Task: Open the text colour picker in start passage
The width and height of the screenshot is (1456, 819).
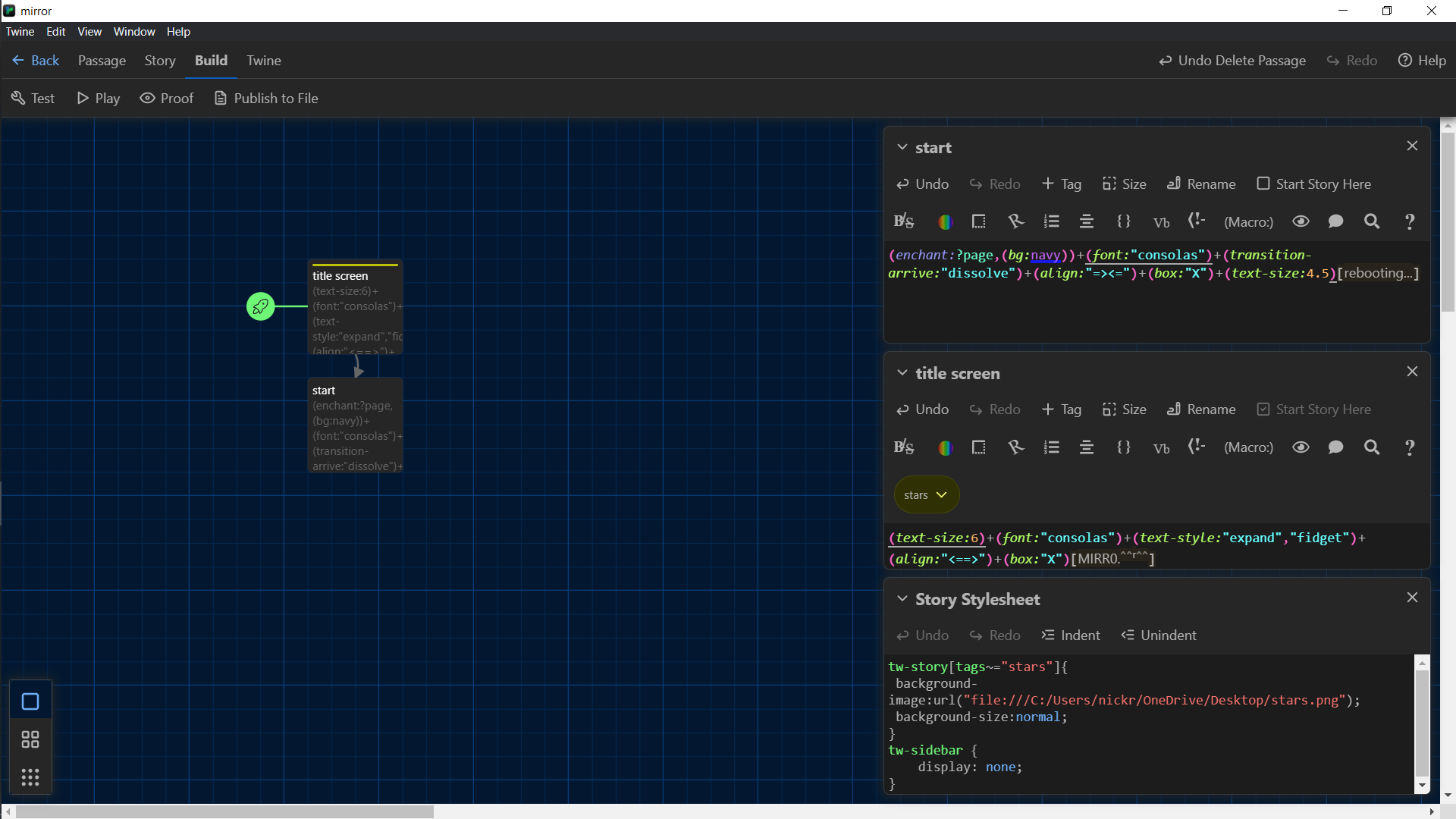Action: pyautogui.click(x=945, y=221)
